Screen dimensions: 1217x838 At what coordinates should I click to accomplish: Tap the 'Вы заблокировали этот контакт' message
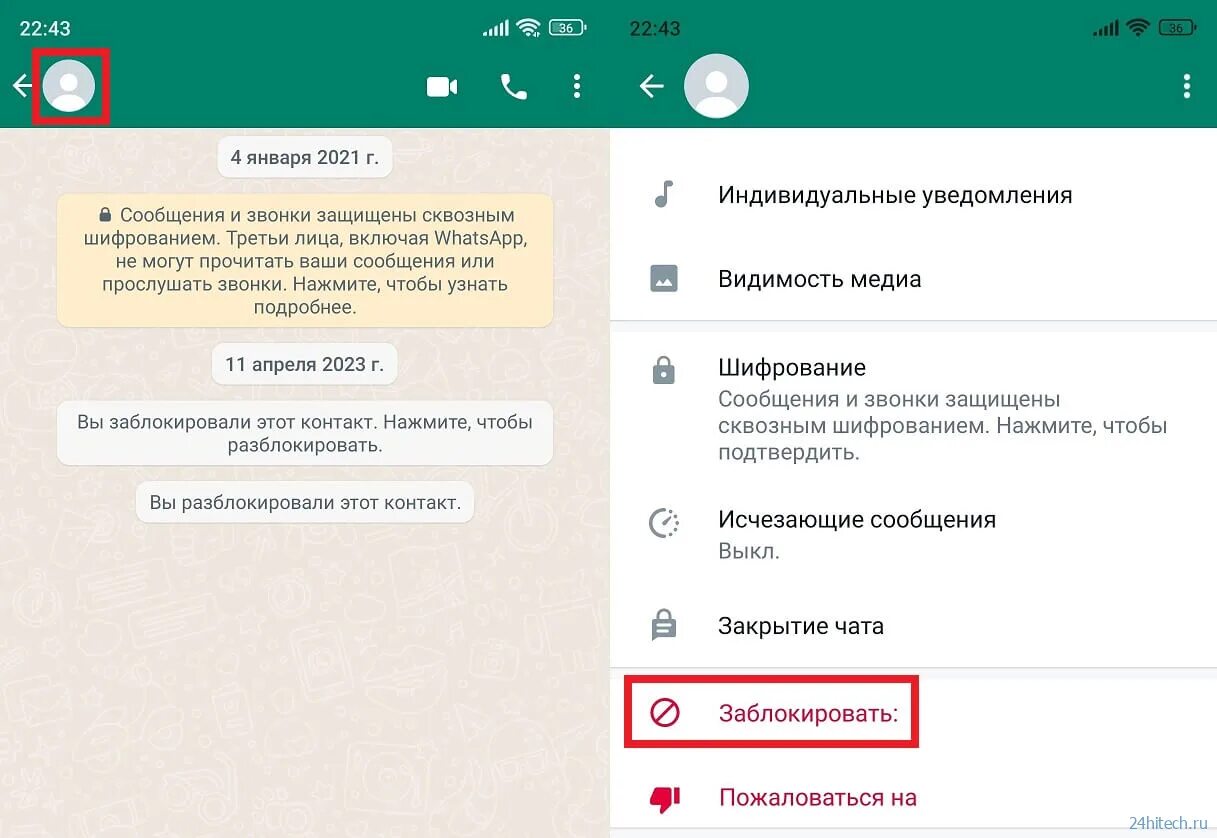pos(305,433)
